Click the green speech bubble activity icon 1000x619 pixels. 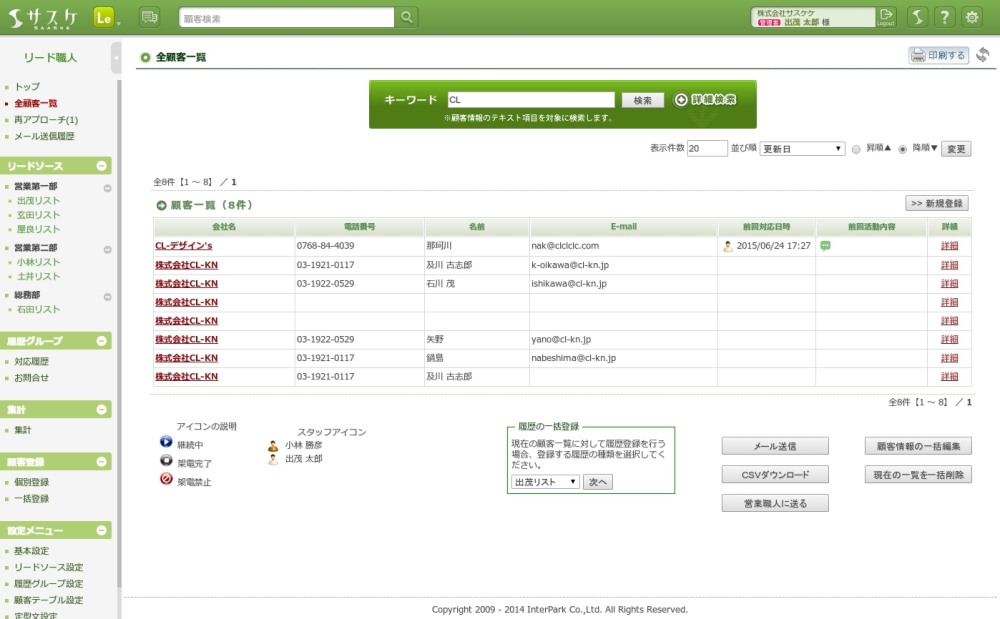(x=825, y=245)
